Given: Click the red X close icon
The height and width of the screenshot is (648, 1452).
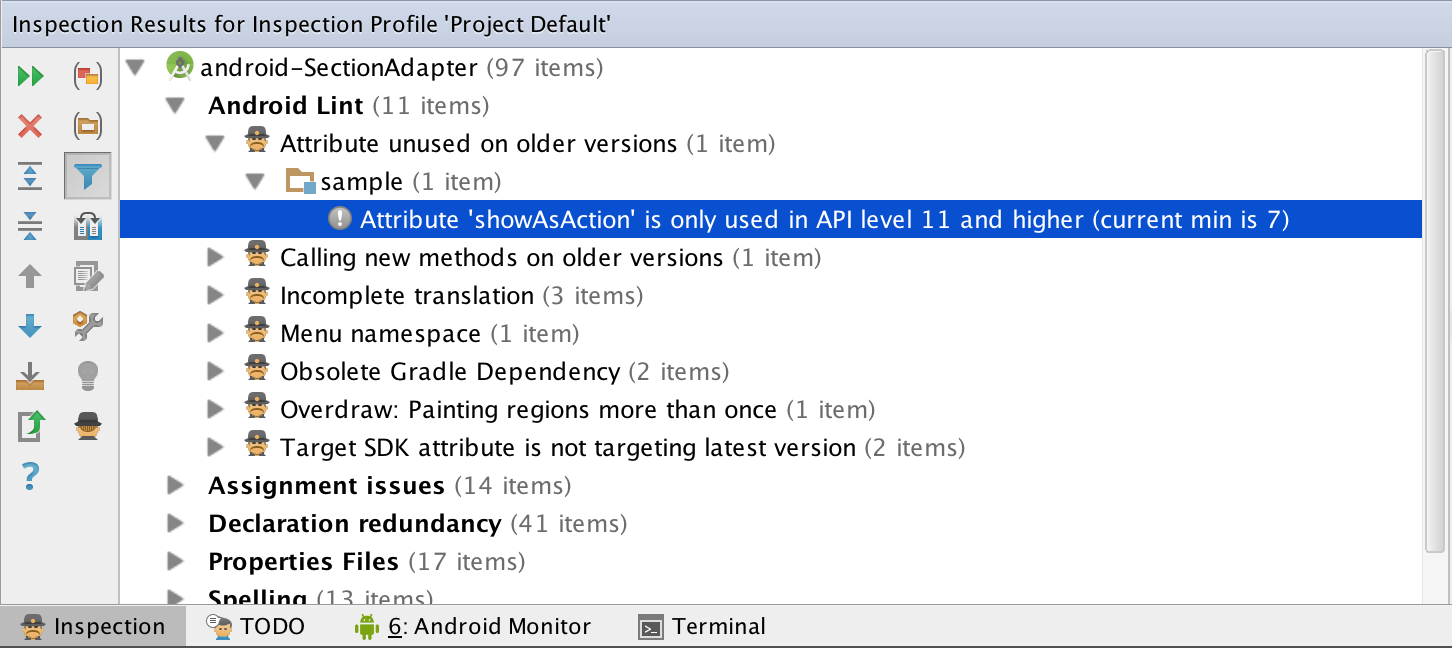Looking at the screenshot, I should click(31, 126).
